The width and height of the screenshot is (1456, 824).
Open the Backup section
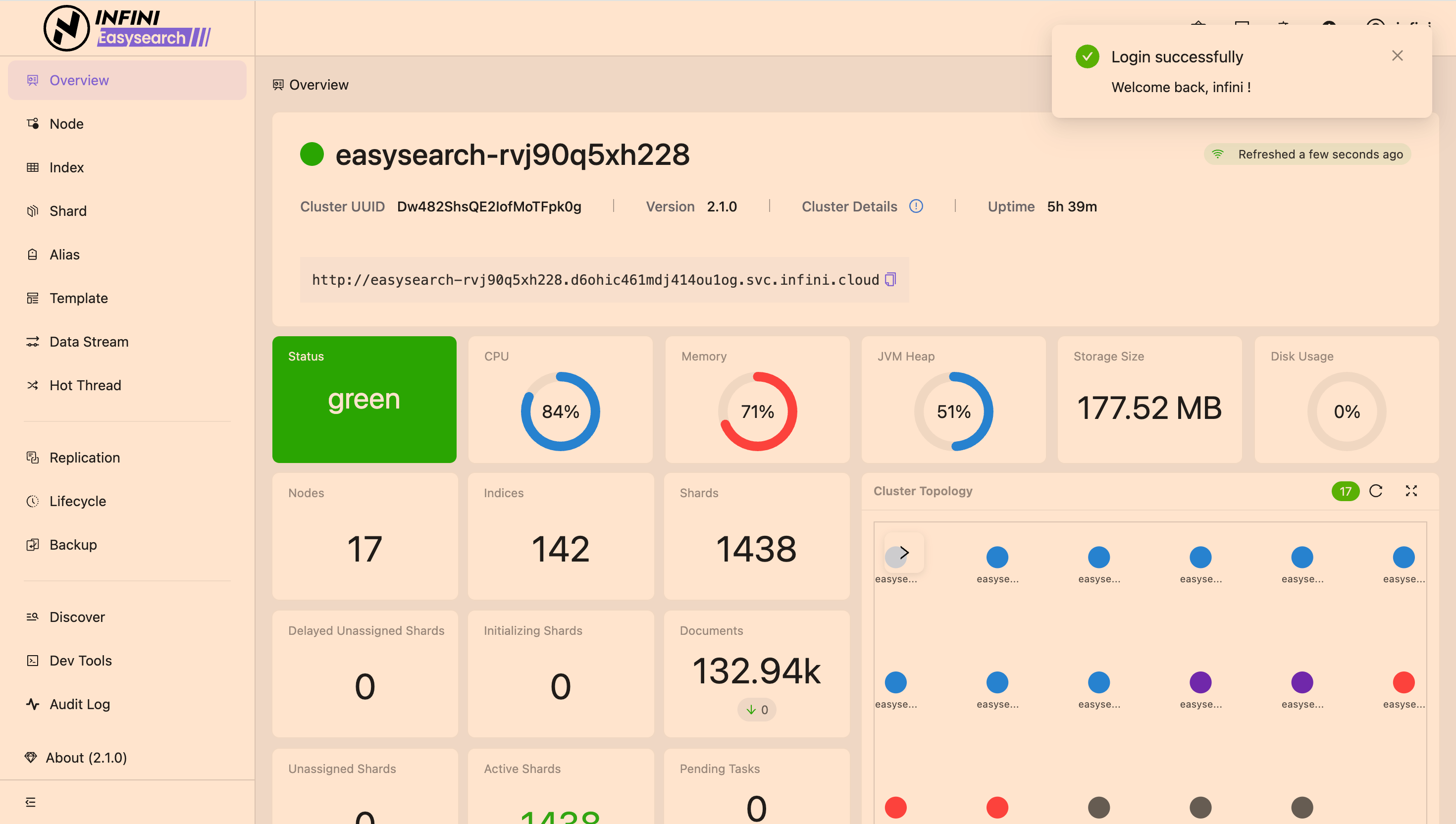point(73,544)
